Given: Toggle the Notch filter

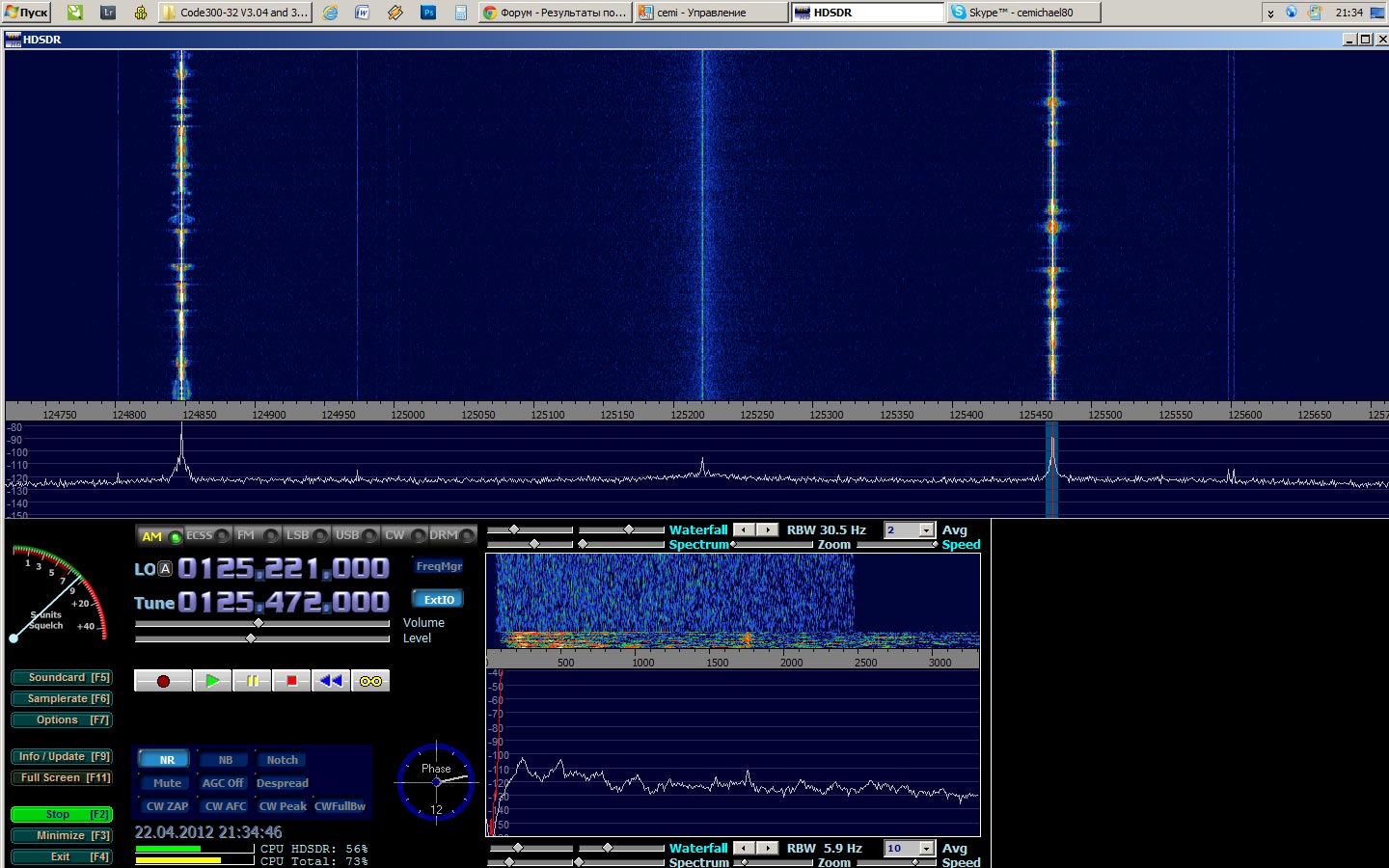Looking at the screenshot, I should (282, 760).
